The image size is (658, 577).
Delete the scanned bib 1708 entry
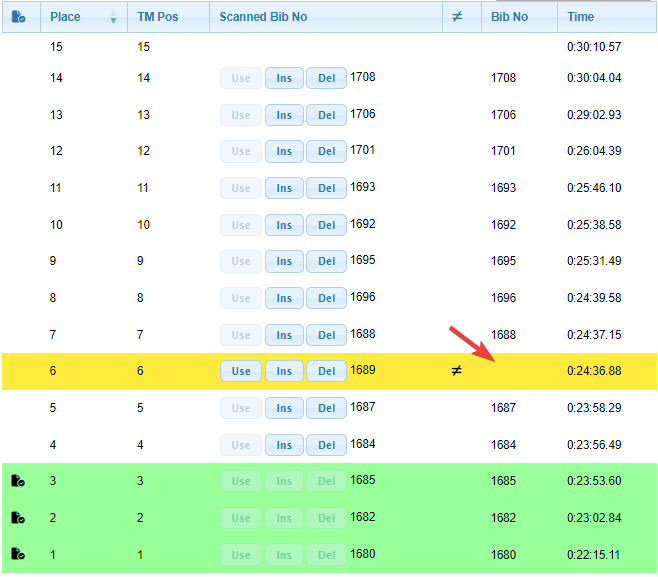click(326, 78)
